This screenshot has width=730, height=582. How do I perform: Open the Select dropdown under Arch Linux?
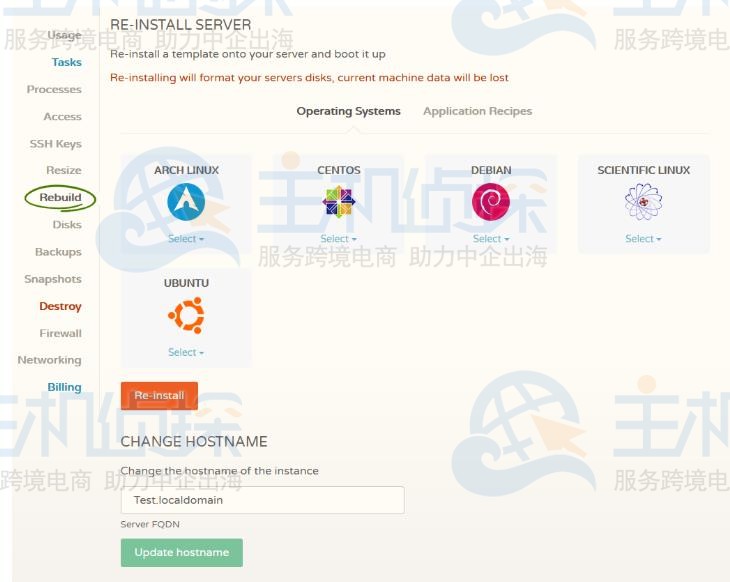pos(186,239)
